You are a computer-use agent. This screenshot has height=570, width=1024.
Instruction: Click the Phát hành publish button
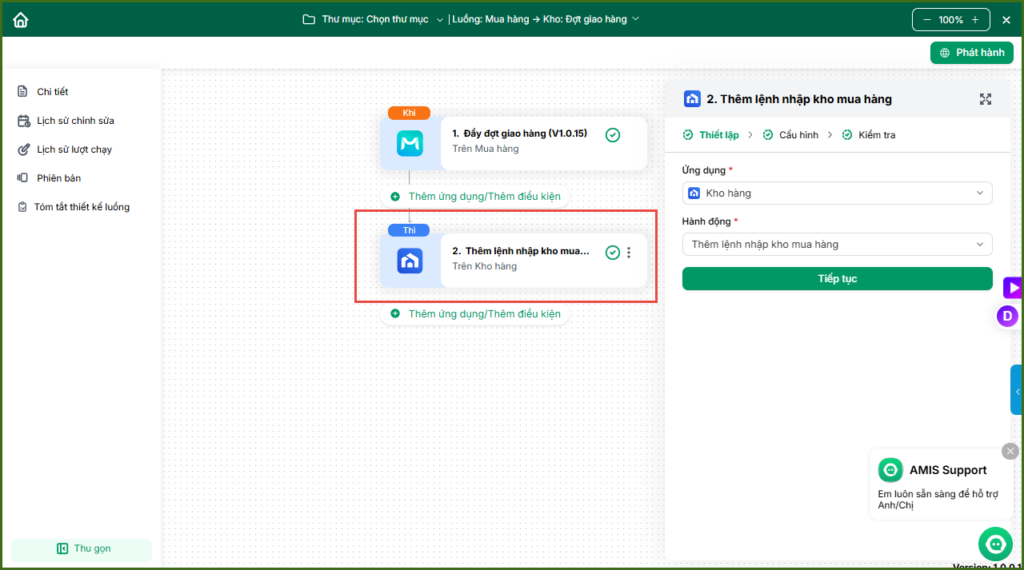point(971,53)
